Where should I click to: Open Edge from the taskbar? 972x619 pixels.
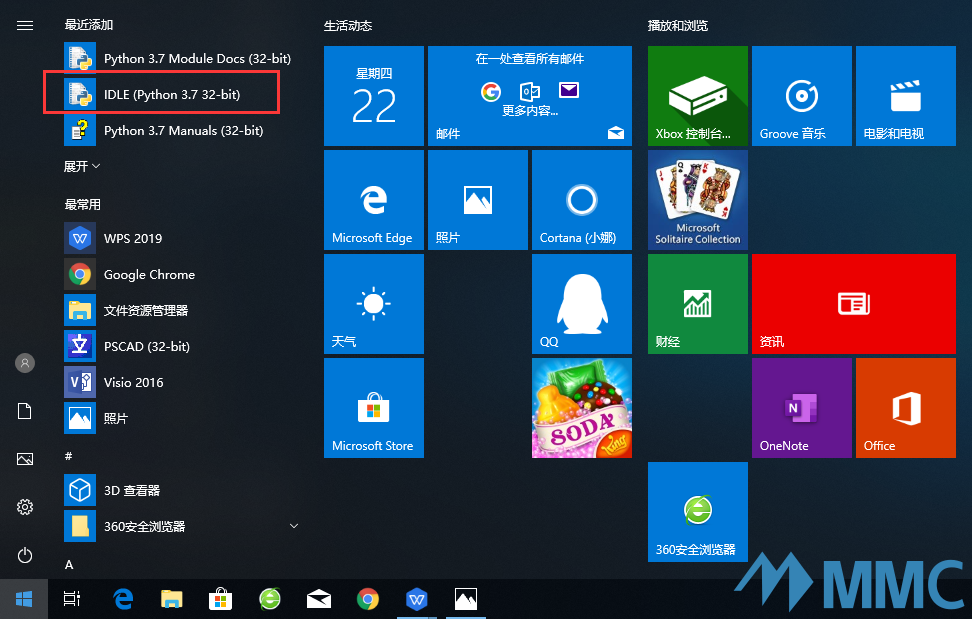[x=123, y=599]
